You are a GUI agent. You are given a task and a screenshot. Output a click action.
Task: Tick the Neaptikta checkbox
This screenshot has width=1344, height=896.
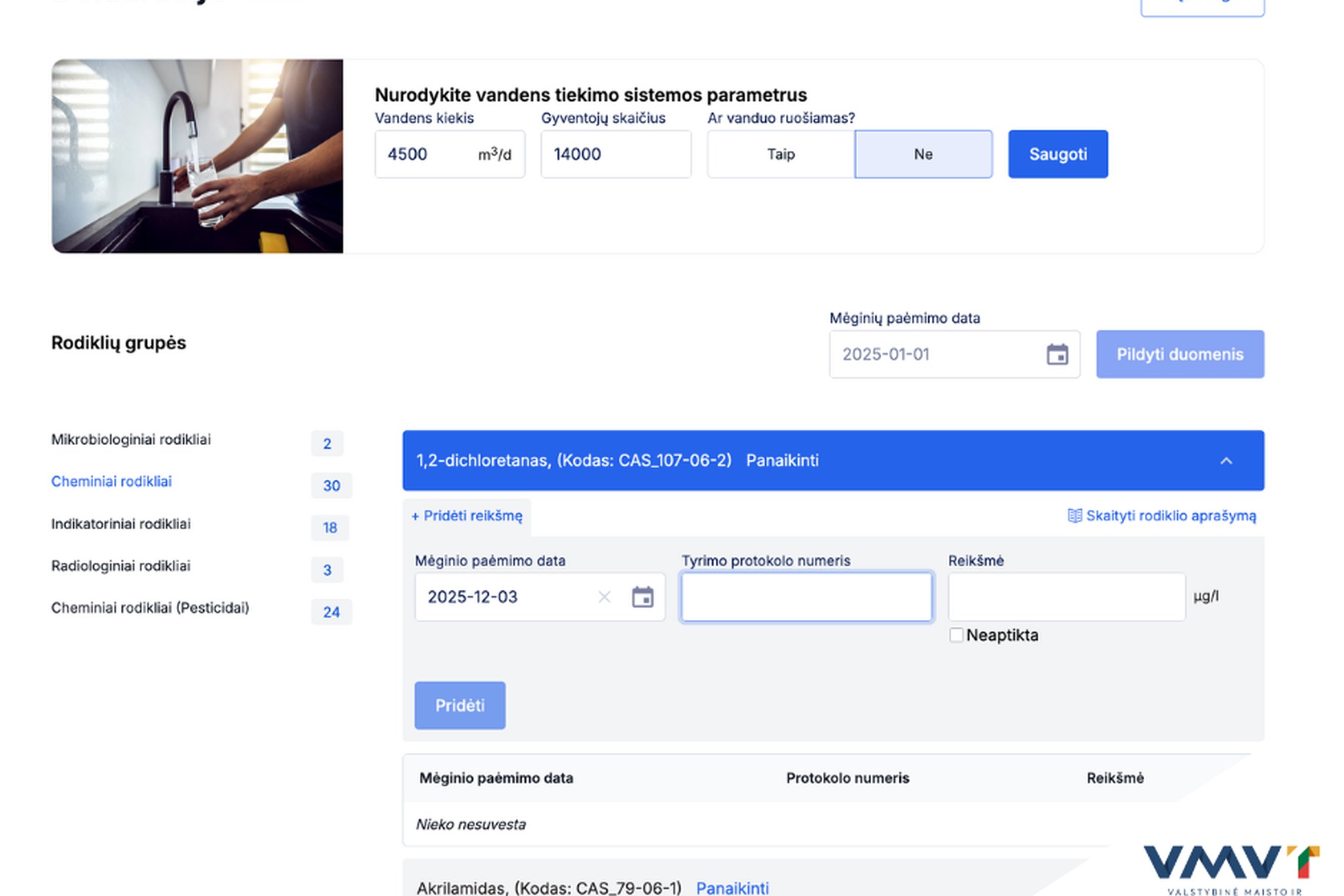956,635
